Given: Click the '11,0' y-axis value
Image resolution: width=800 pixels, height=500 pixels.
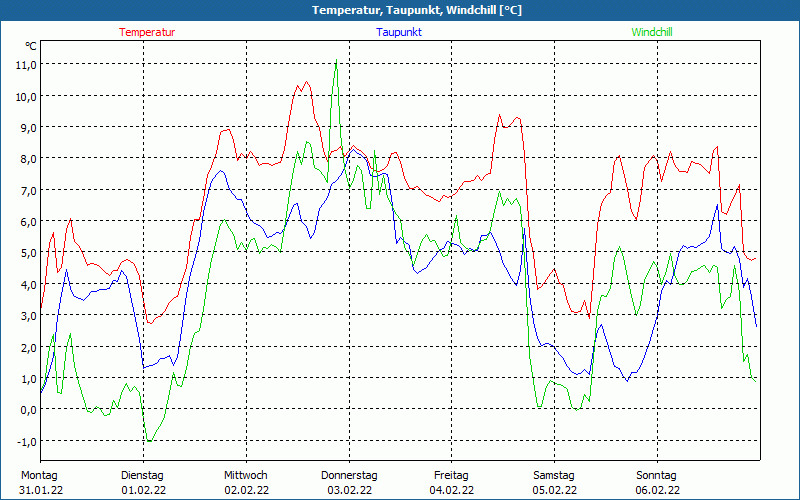Looking at the screenshot, I should [27, 65].
